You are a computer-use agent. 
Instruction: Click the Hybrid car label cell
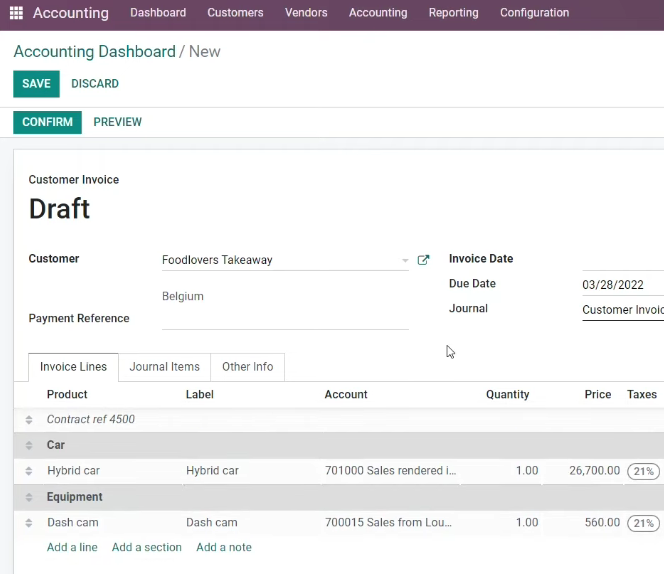pos(212,471)
